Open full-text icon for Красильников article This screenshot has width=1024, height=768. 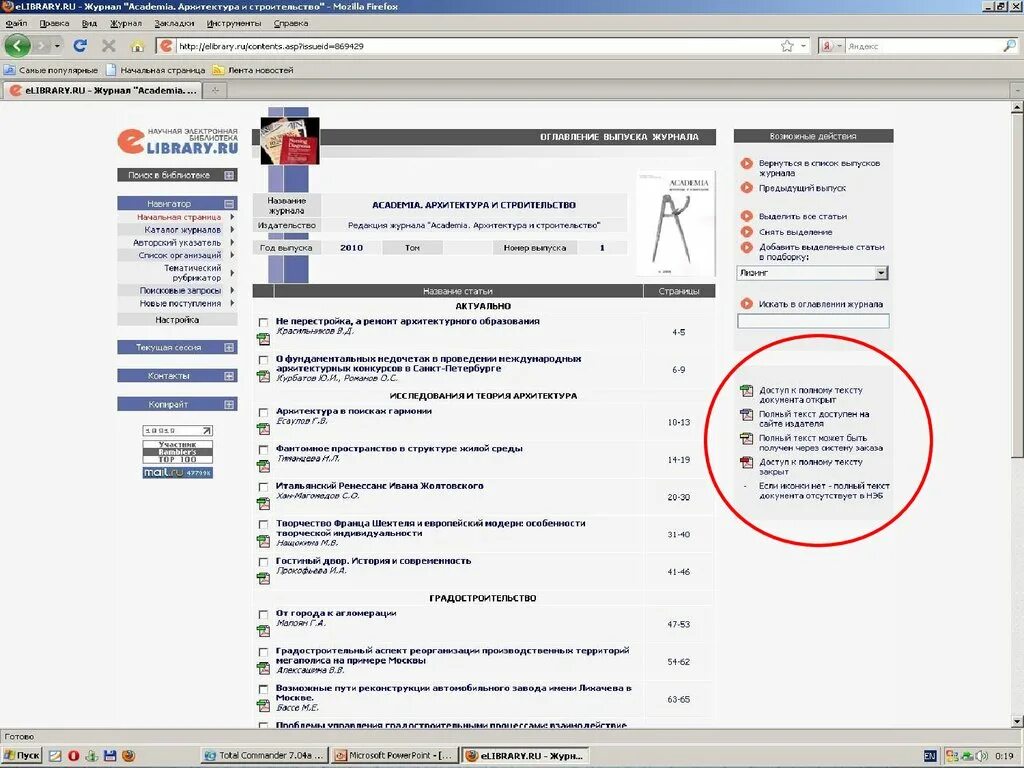point(263,339)
